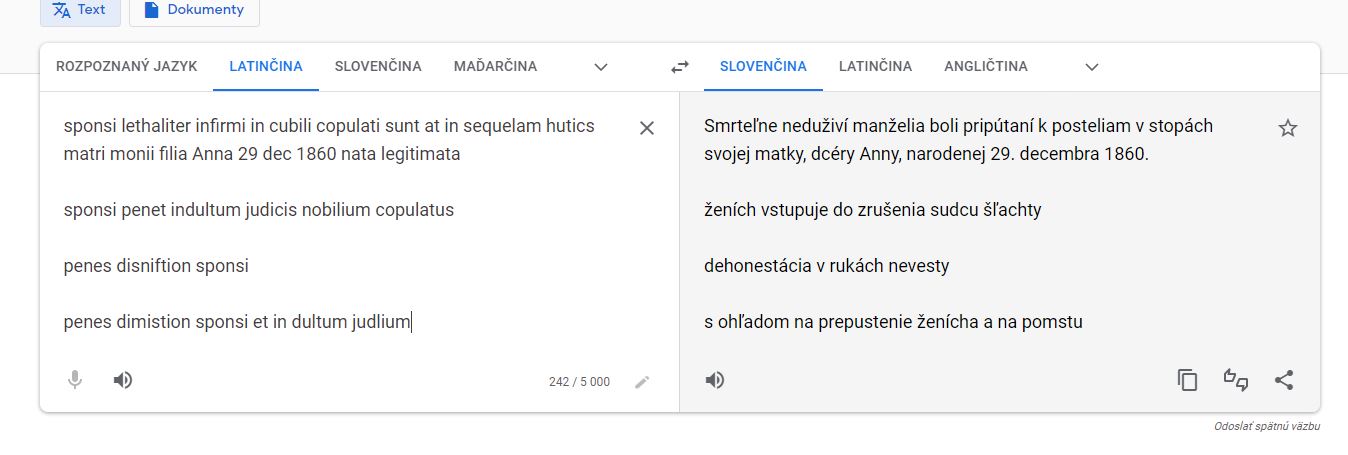Share the translation
The height and width of the screenshot is (455, 1348).
(1284, 380)
